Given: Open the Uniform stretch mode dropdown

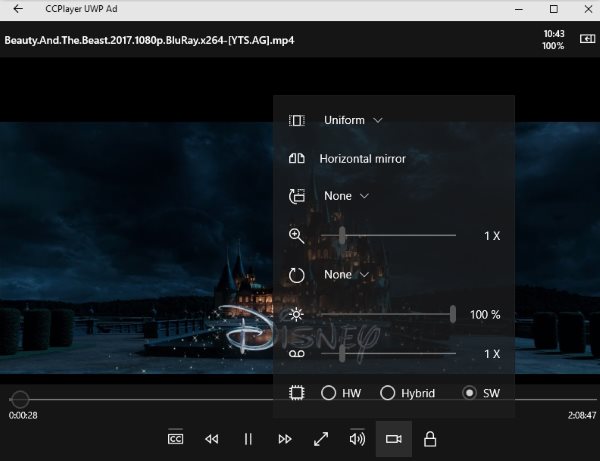Looking at the screenshot, I should (x=353, y=120).
